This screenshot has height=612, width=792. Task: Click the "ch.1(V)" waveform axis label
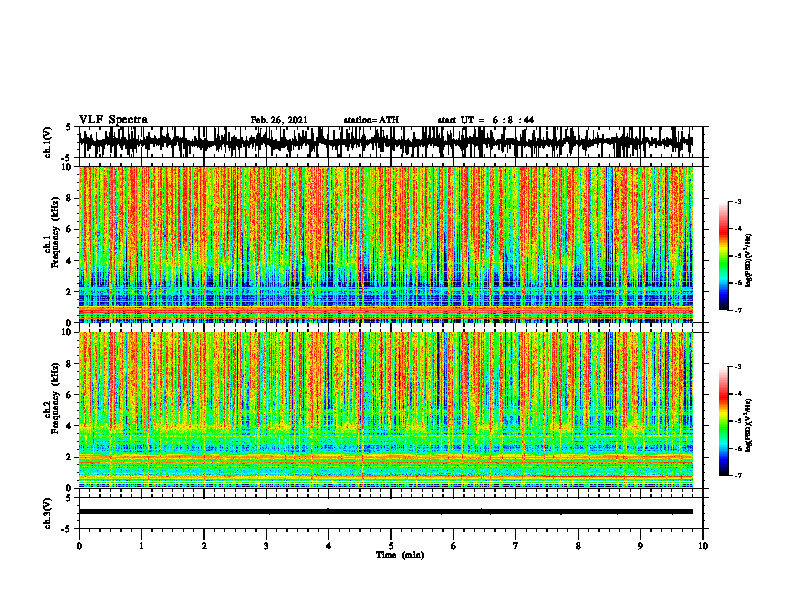click(48, 142)
